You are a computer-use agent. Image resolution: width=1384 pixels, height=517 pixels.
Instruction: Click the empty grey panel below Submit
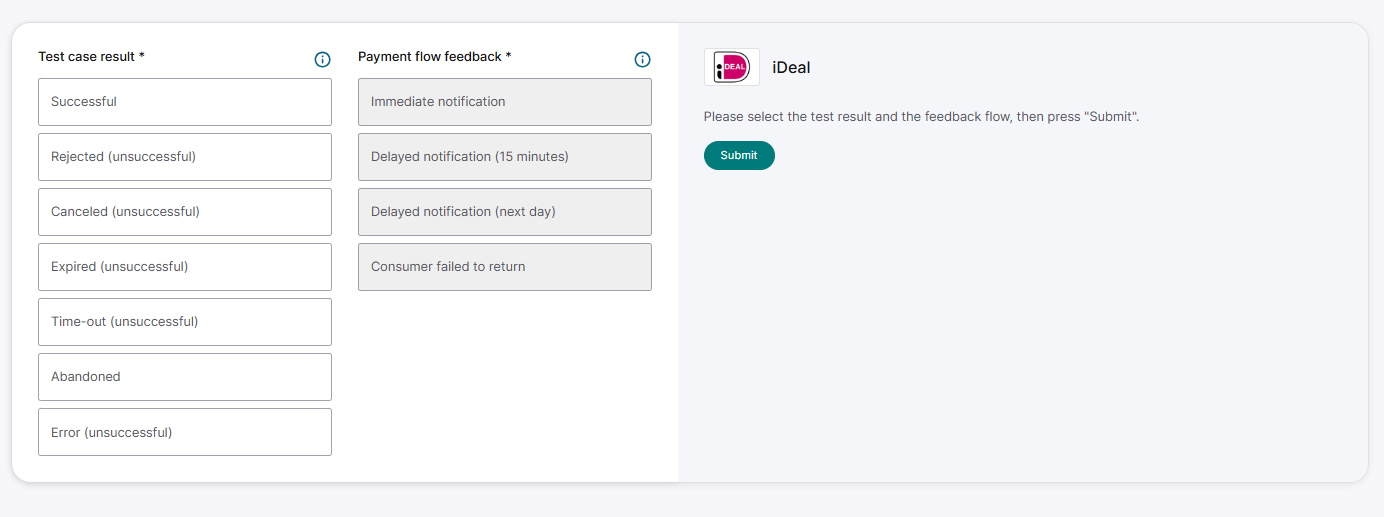1020,330
